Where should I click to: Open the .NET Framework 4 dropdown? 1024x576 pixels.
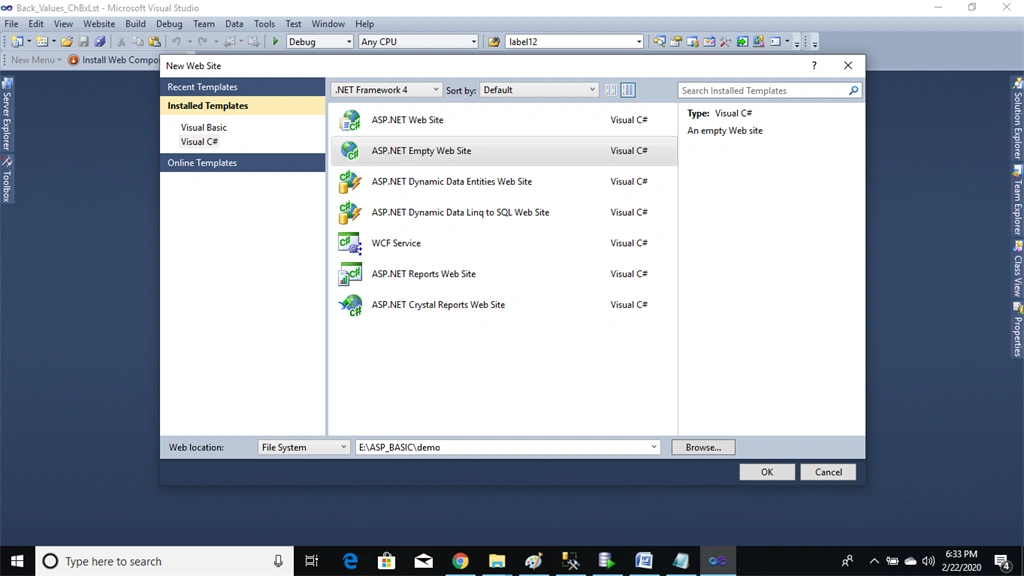pos(387,90)
